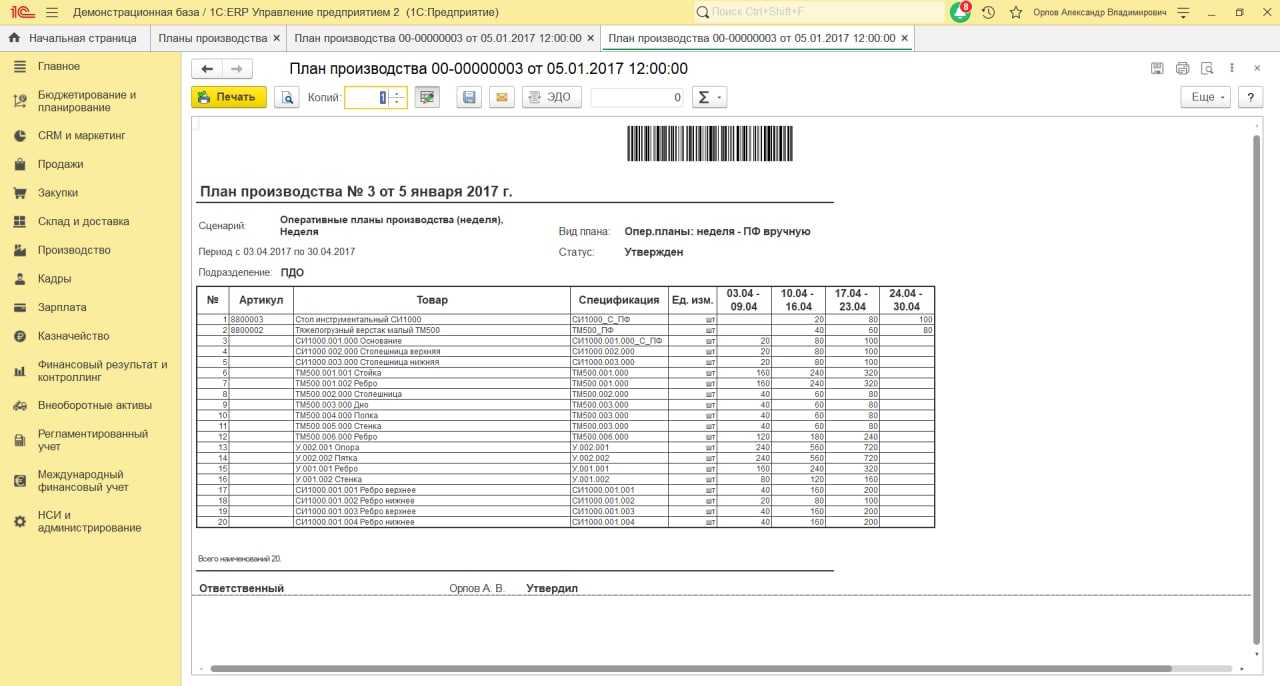The height and width of the screenshot is (686, 1280).
Task: Save the printed form with diskette icon
Action: click(x=469, y=97)
